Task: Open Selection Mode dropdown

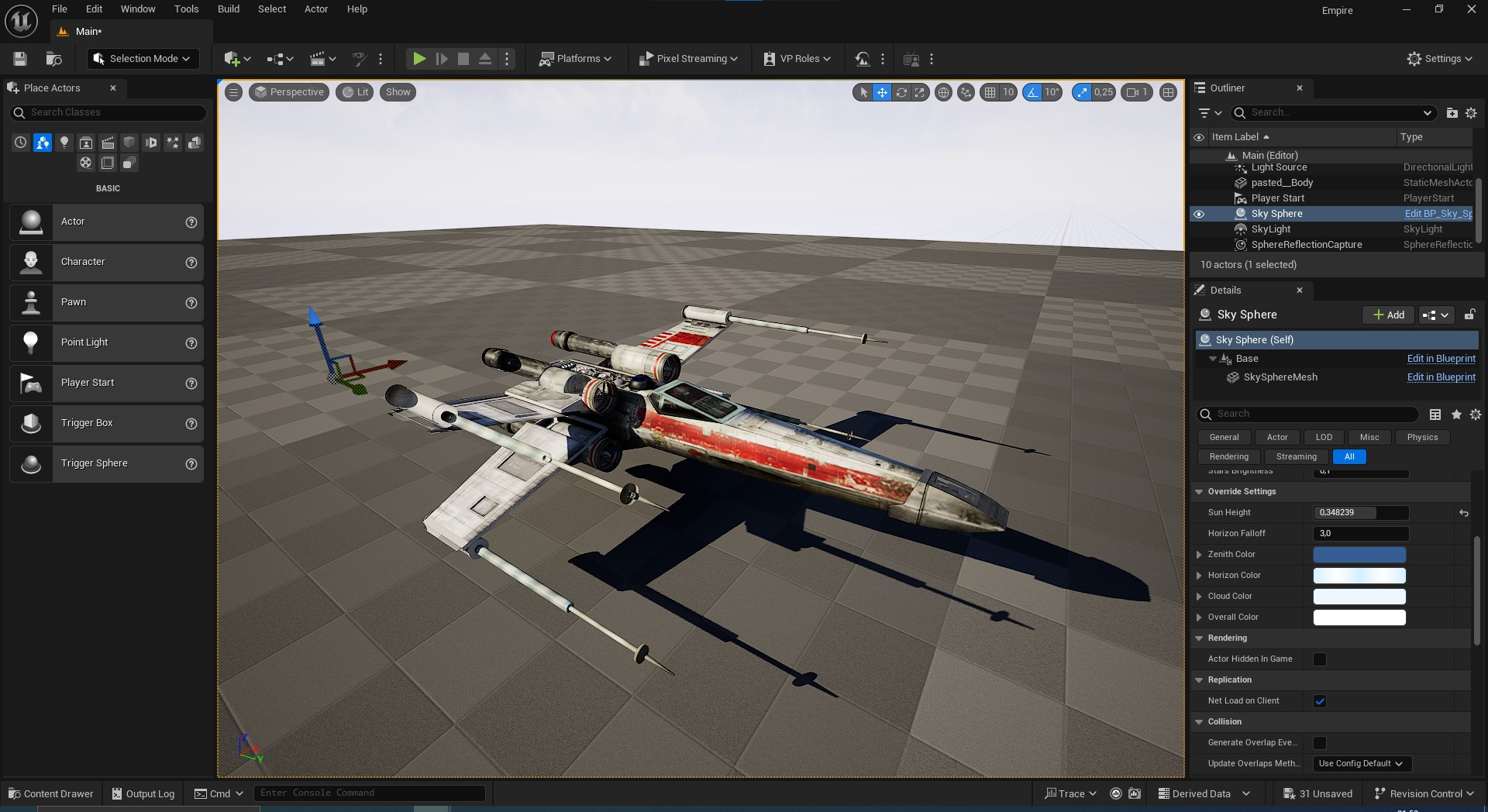Action: [x=143, y=59]
